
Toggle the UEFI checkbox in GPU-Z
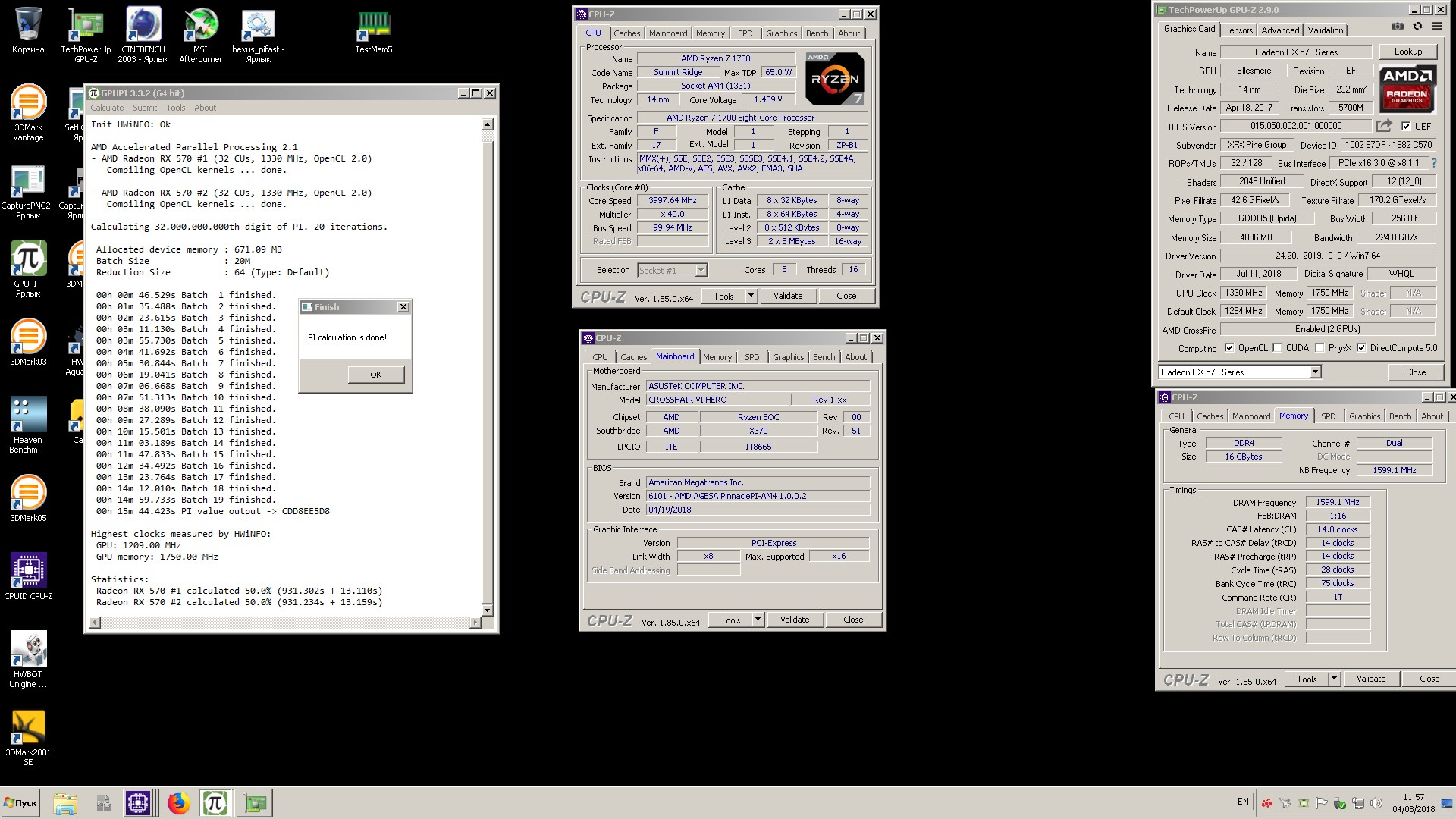tap(1406, 126)
